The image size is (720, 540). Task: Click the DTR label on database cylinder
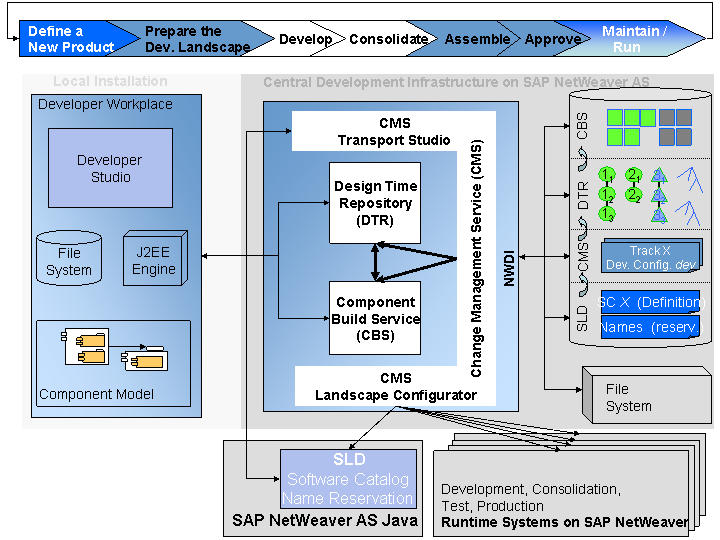click(583, 196)
